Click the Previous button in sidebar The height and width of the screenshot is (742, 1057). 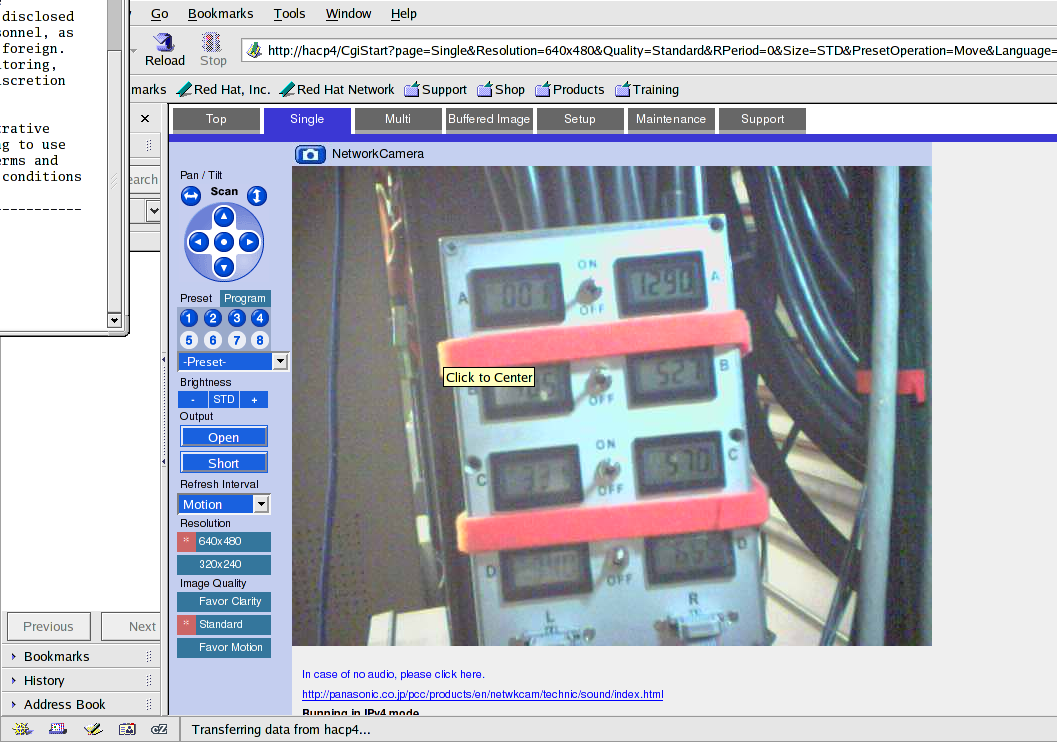tap(49, 626)
